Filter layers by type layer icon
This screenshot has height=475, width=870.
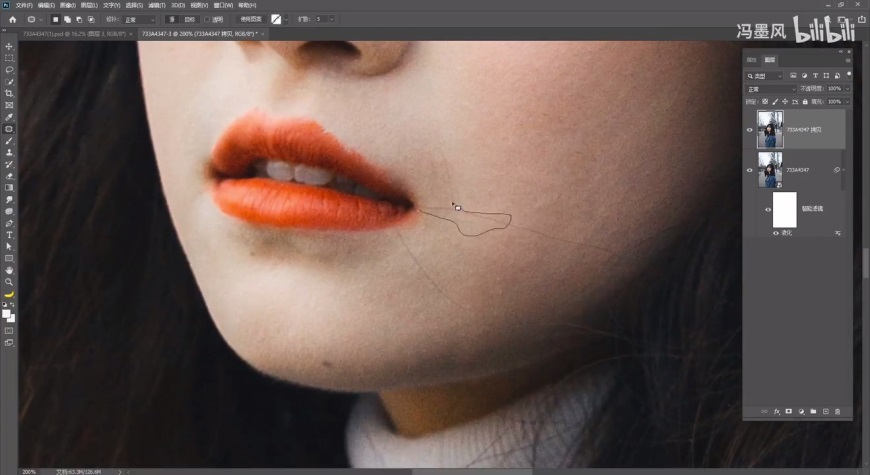pos(815,75)
